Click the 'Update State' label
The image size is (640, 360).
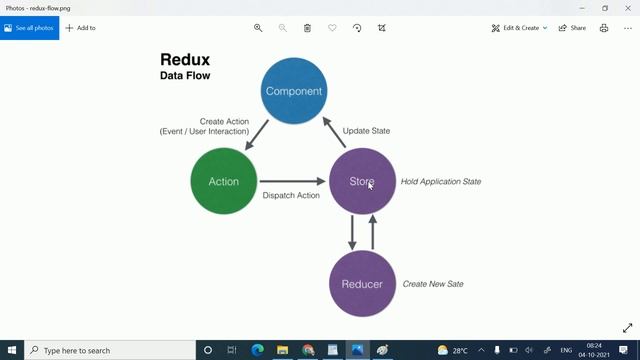(x=366, y=131)
